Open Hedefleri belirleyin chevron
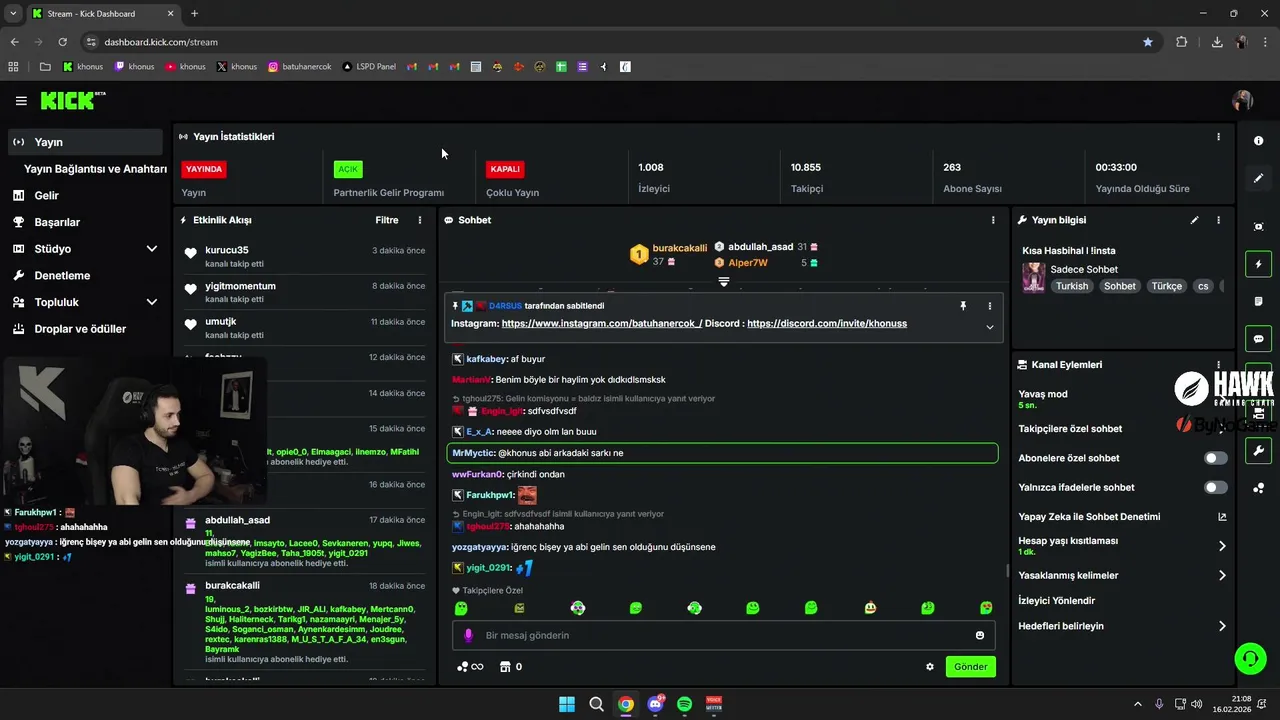This screenshot has width=1280, height=720. [1222, 626]
